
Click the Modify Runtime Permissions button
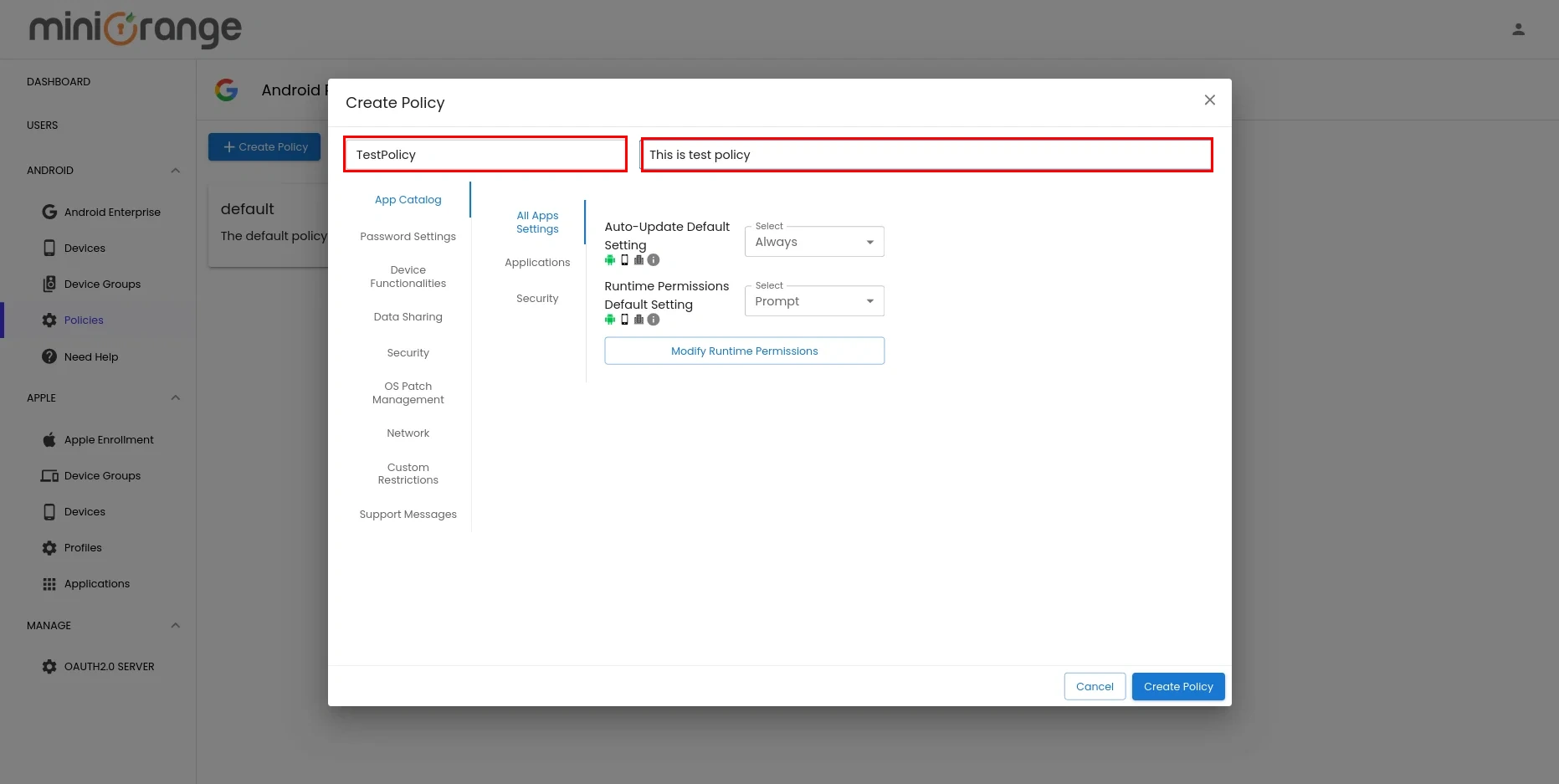(x=744, y=351)
